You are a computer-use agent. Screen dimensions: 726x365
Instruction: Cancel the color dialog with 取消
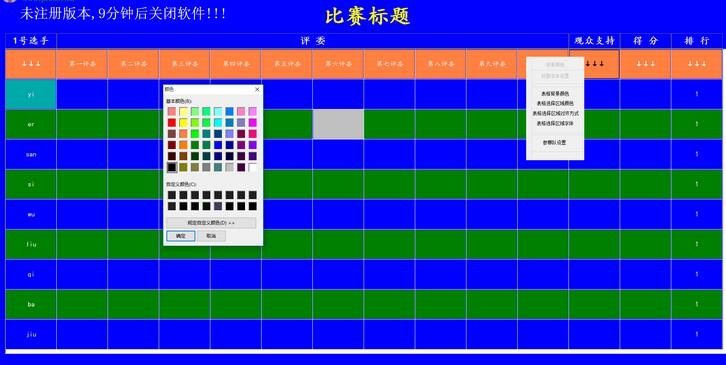211,236
